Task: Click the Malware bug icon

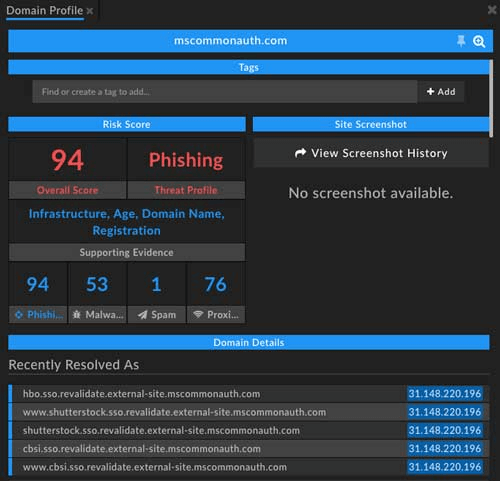Action: click(x=77, y=314)
